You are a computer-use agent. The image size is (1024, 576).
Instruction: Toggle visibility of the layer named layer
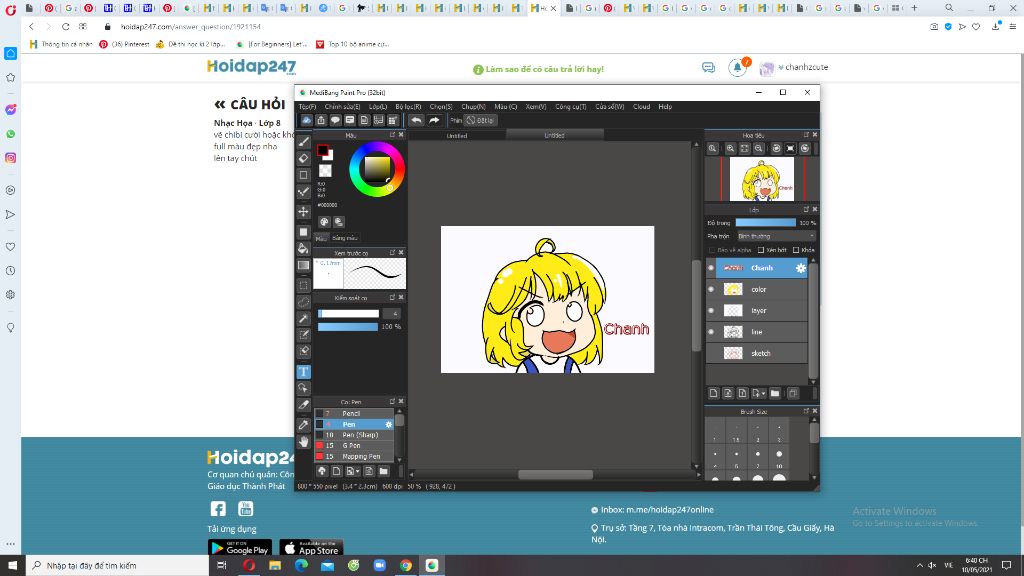tap(711, 311)
